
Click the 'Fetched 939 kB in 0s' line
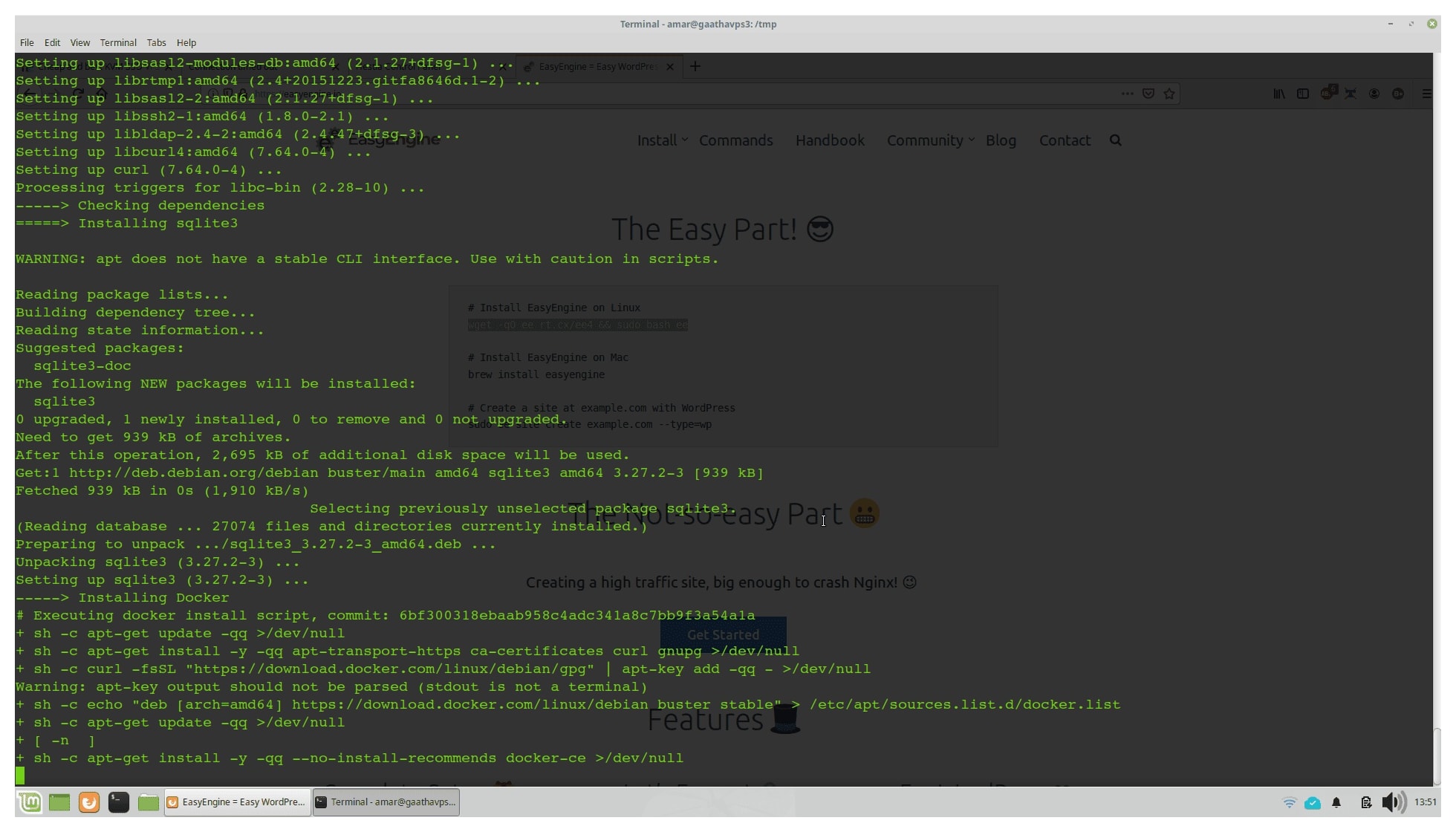[x=162, y=490]
